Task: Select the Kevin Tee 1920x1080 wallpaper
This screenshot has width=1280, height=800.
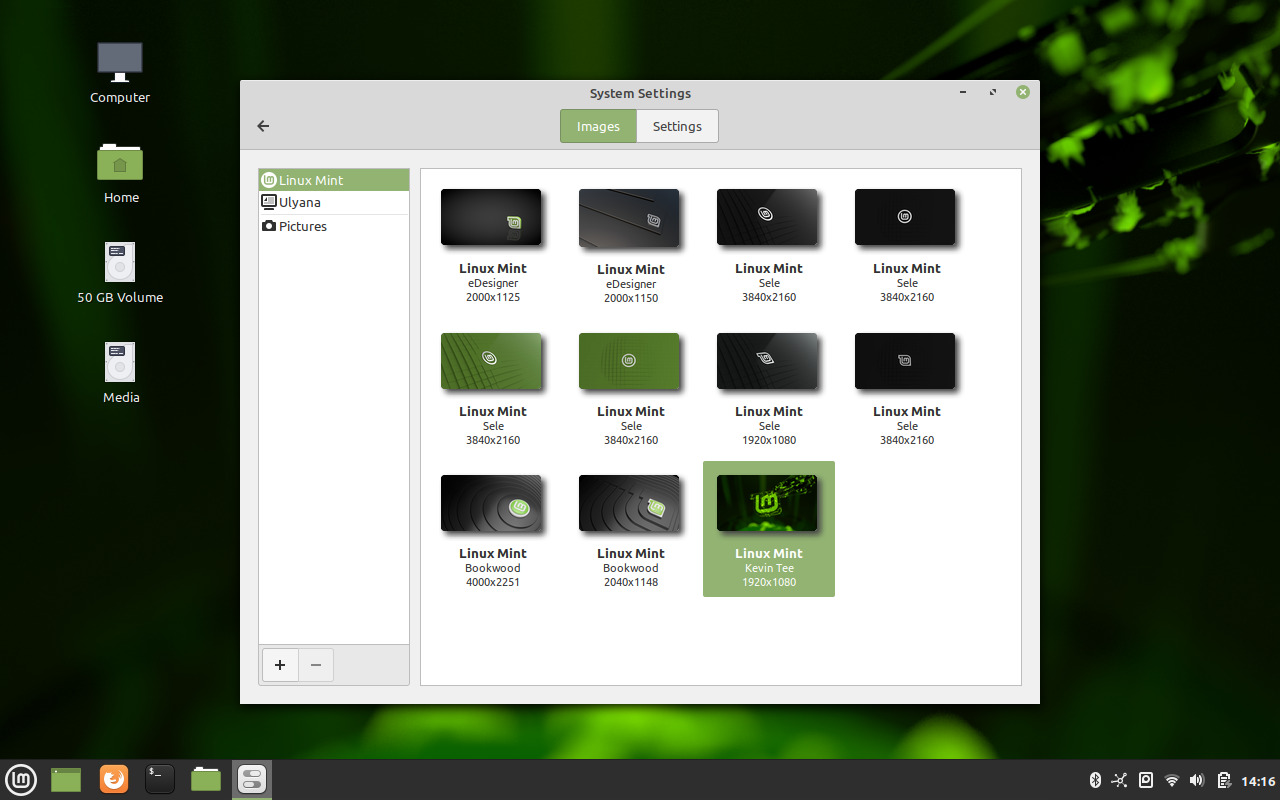Action: tap(769, 529)
